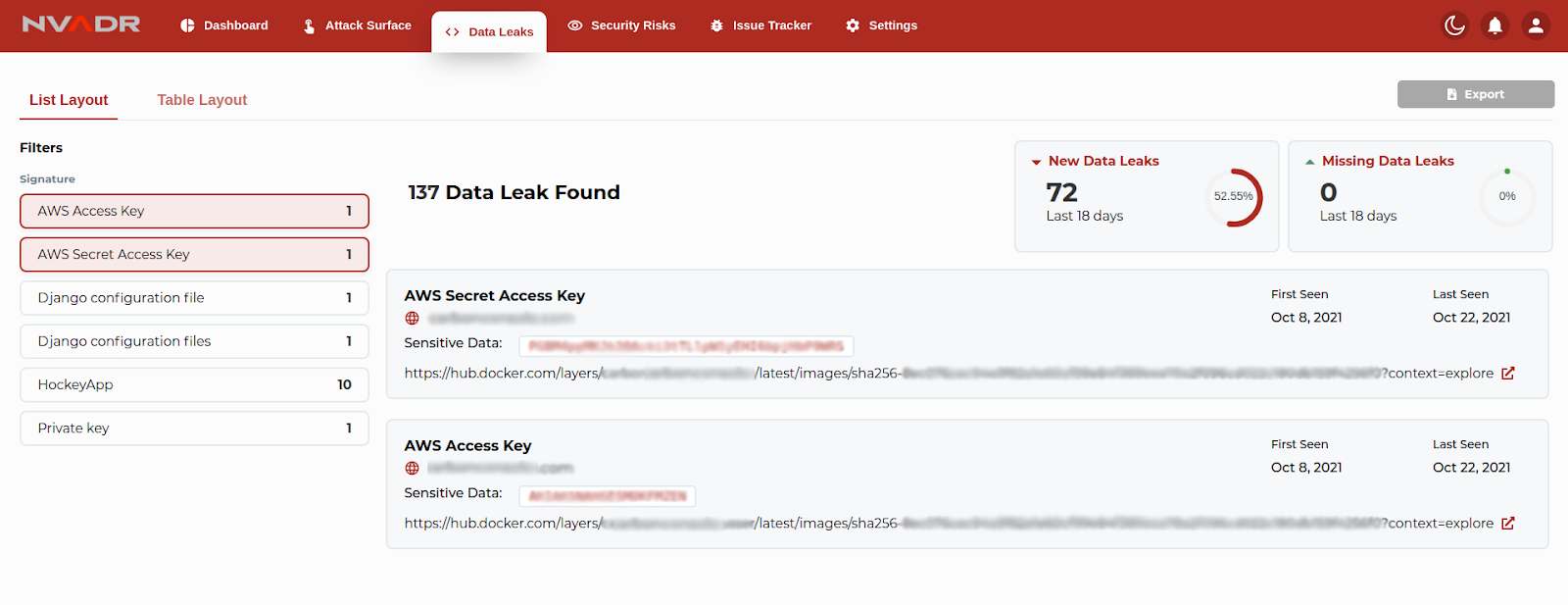
Task: Open the Settings menu item
Action: click(881, 25)
